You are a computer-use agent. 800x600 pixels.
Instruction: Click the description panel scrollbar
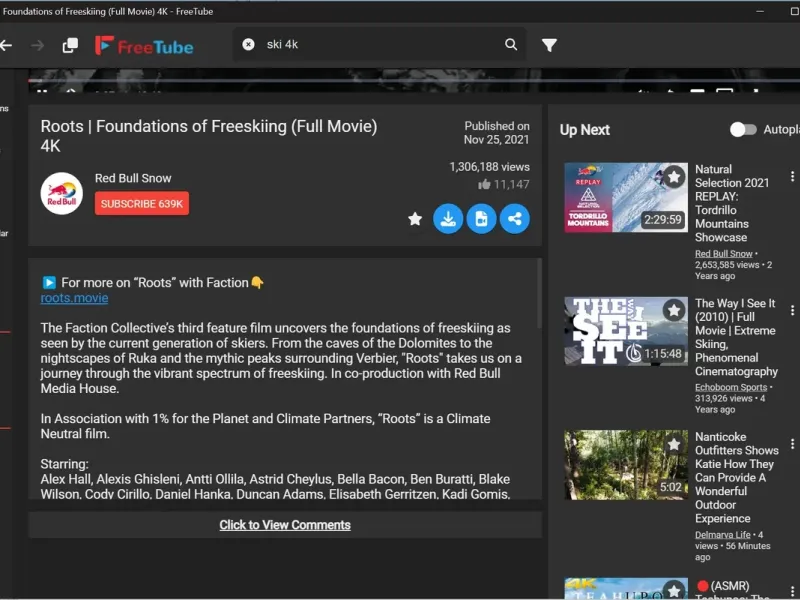click(539, 293)
